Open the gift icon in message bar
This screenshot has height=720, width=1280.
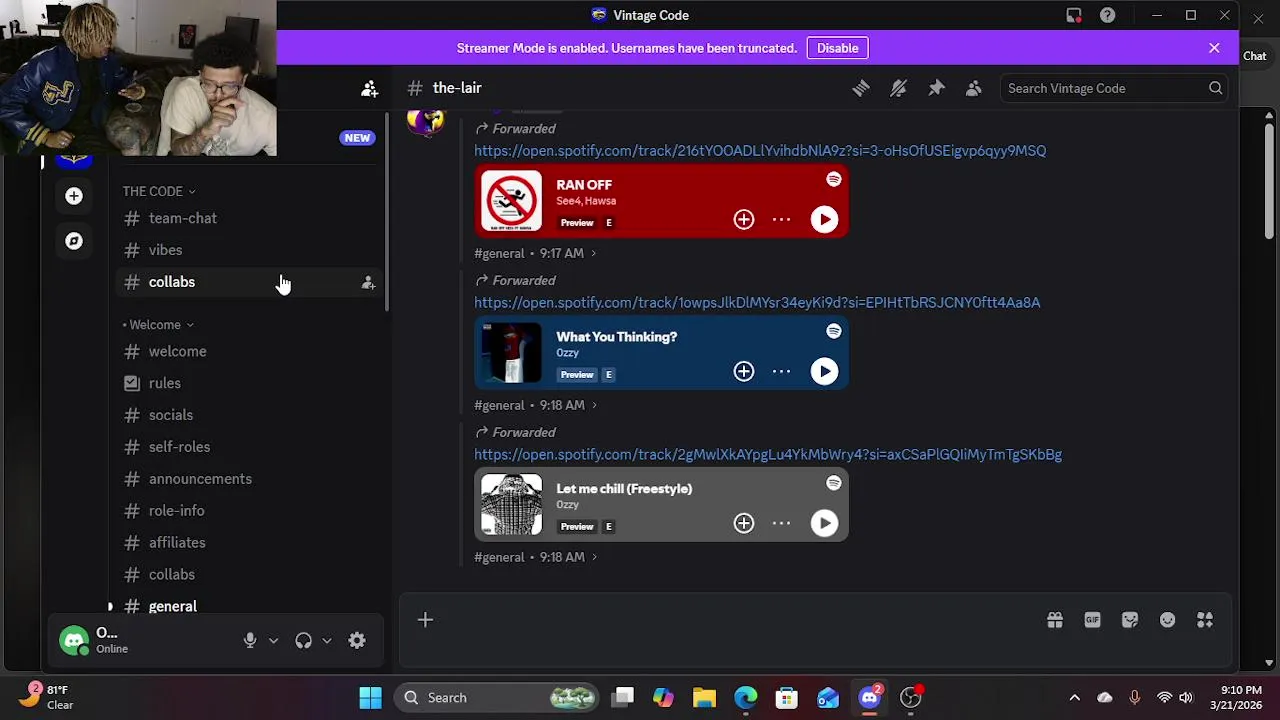point(1054,620)
